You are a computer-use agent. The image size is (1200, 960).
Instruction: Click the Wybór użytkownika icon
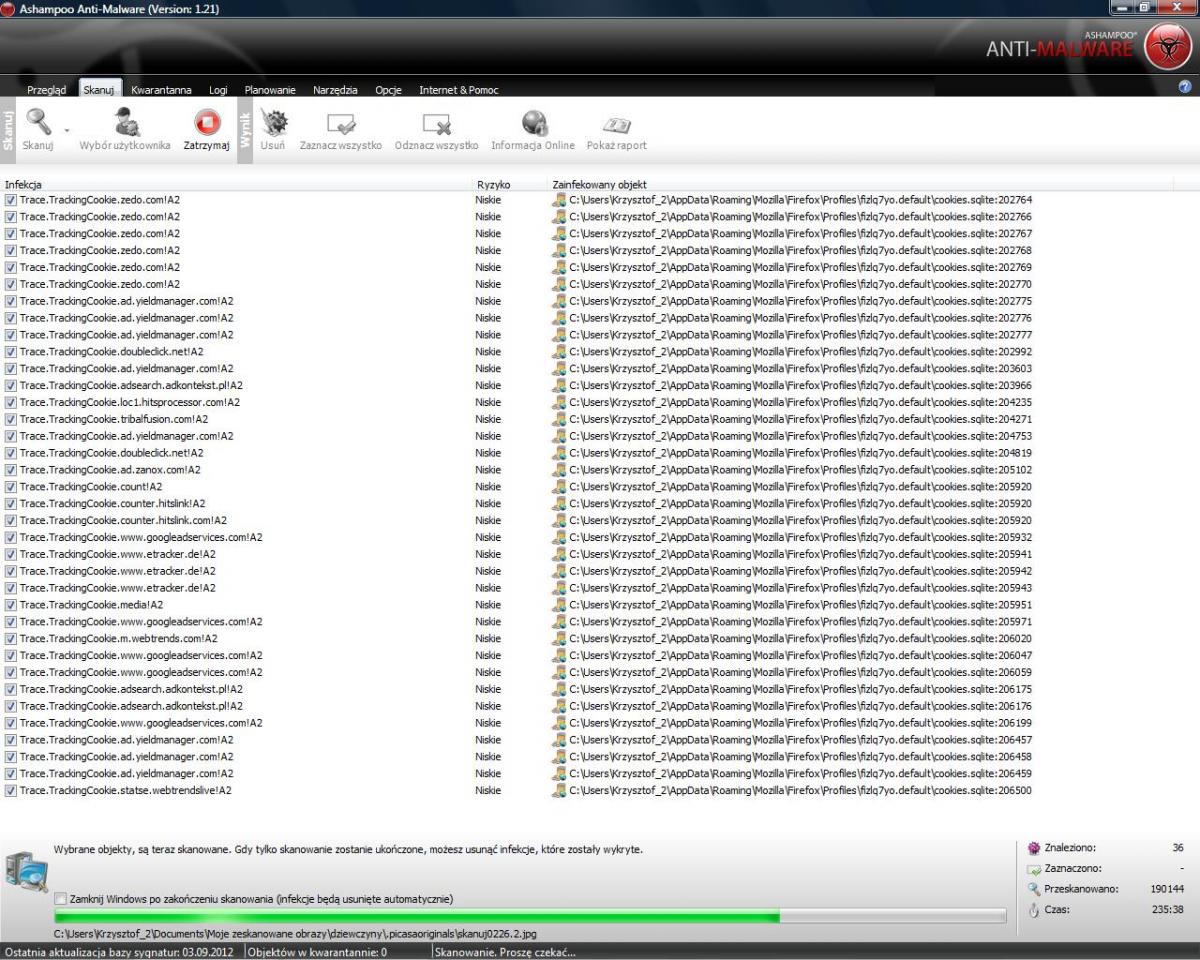point(126,123)
